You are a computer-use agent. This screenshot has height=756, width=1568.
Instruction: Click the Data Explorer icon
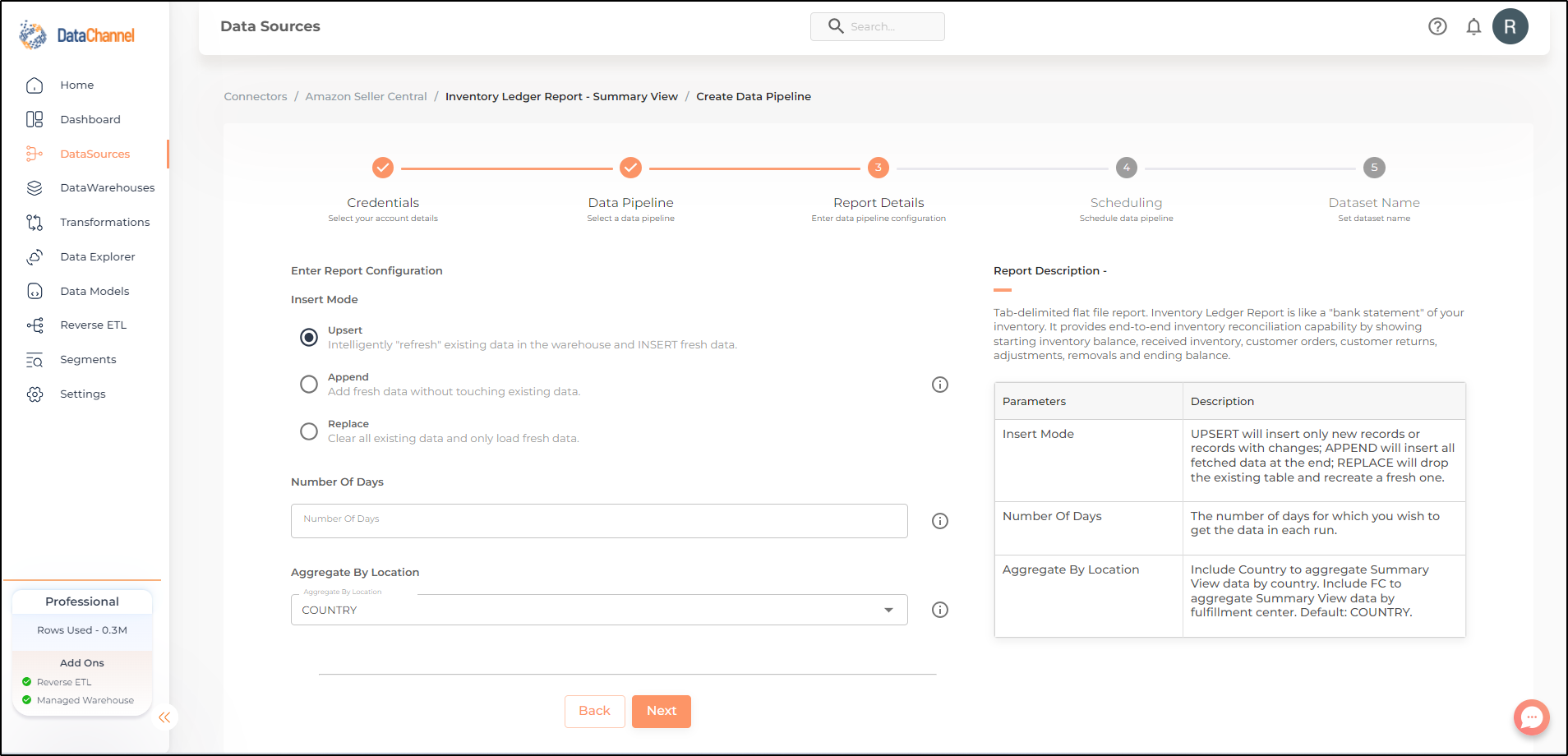coord(35,257)
